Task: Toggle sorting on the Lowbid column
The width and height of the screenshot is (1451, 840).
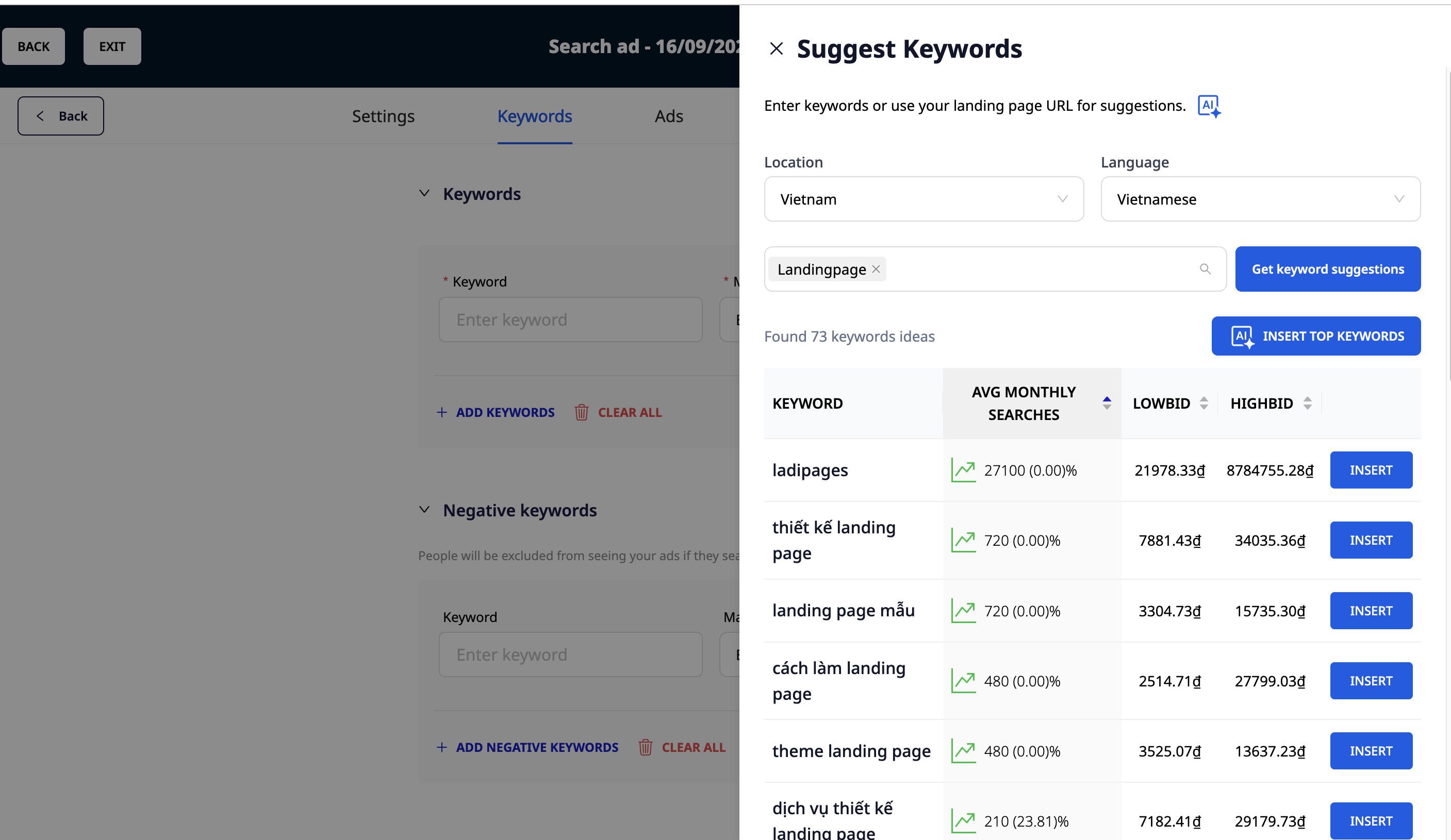Action: 1203,404
